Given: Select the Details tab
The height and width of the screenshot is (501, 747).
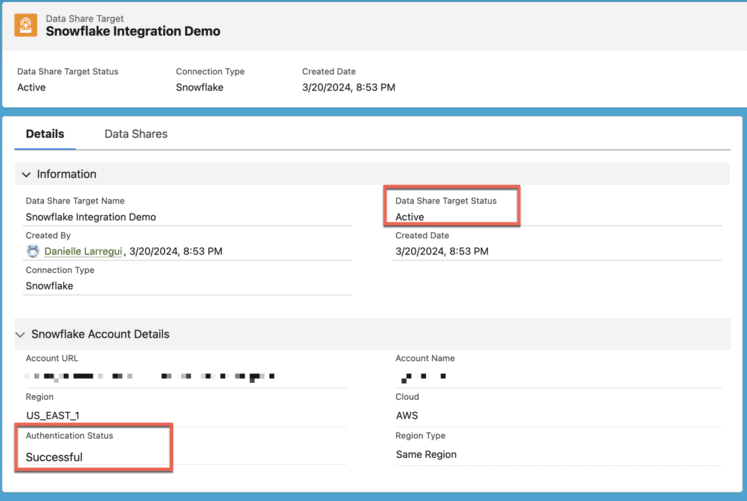Looking at the screenshot, I should click(45, 134).
